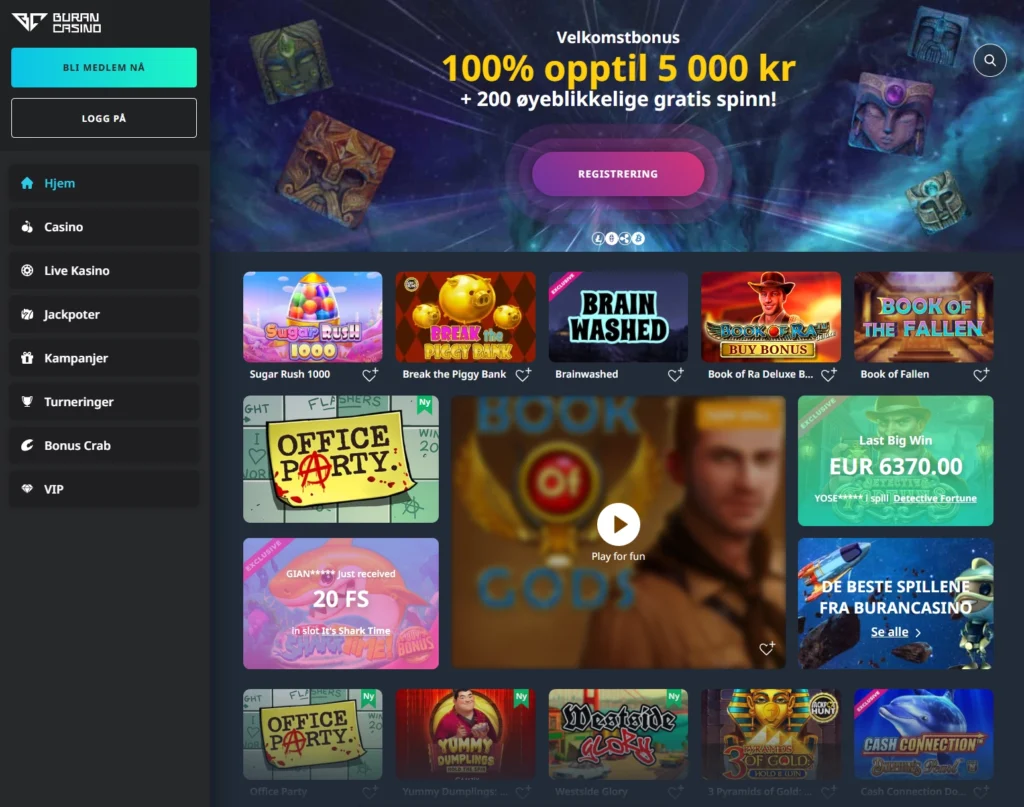Screen dimensions: 1024x807
Task: Toggle favorite heart for Brainwashed
Action: tap(675, 375)
